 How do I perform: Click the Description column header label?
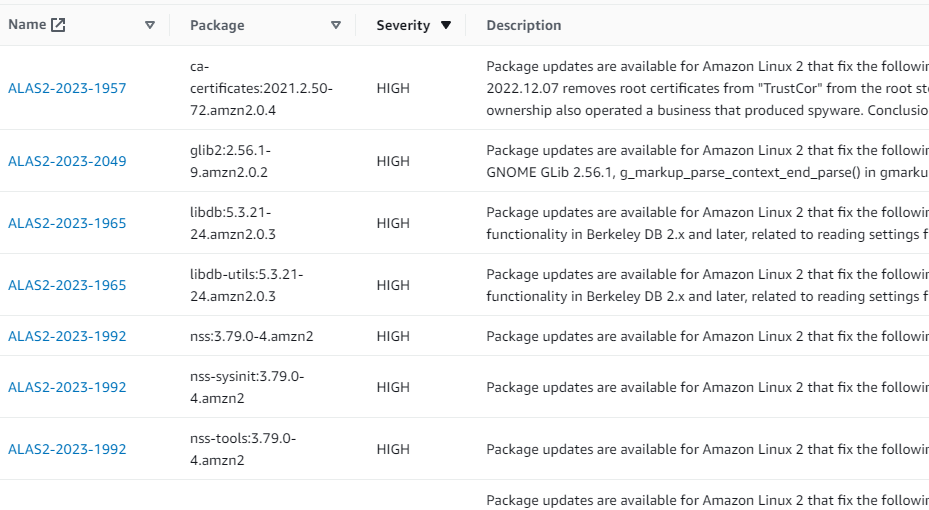[523, 25]
